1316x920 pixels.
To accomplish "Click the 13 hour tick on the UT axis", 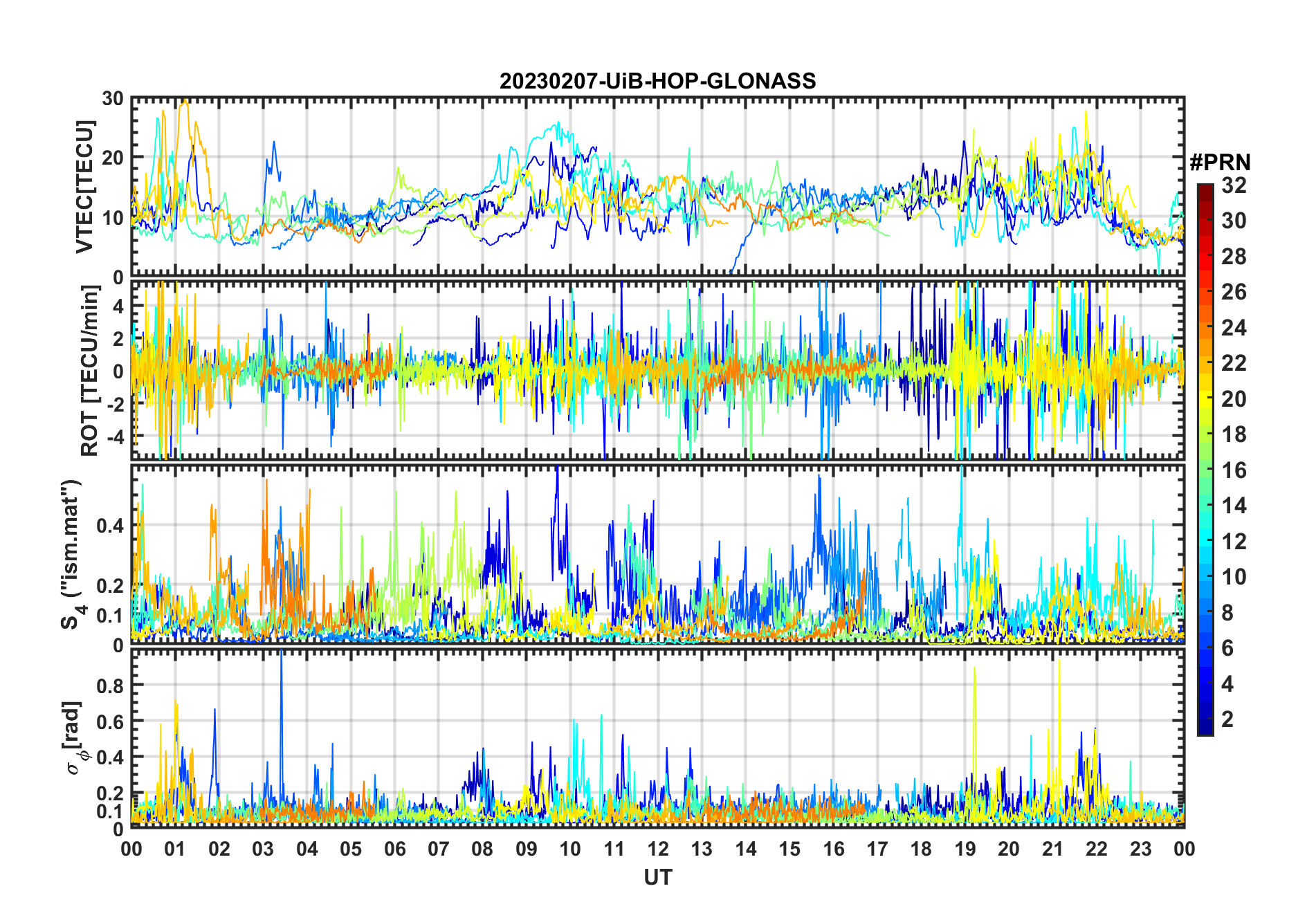I will point(702,849).
